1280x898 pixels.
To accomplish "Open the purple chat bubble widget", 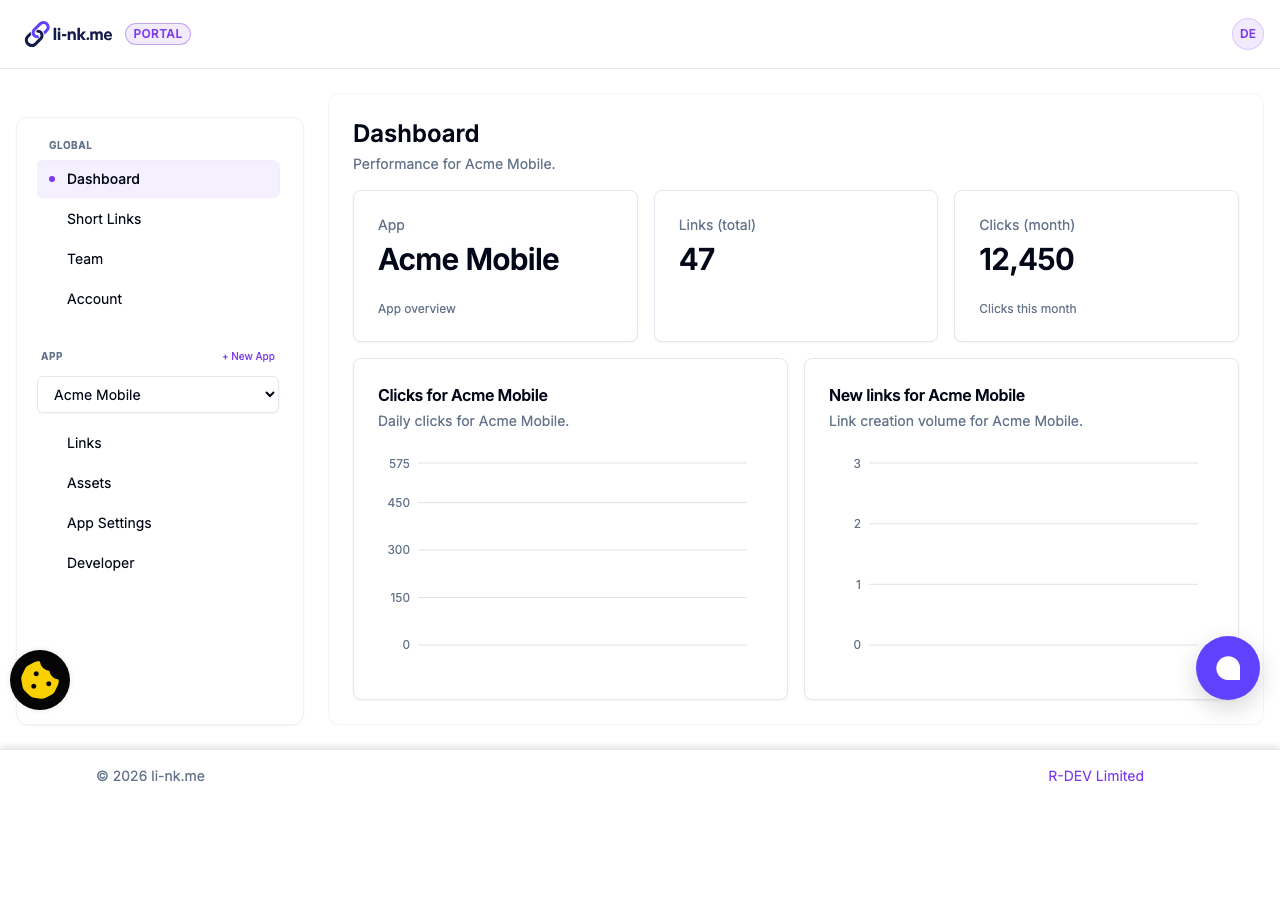I will click(1228, 668).
